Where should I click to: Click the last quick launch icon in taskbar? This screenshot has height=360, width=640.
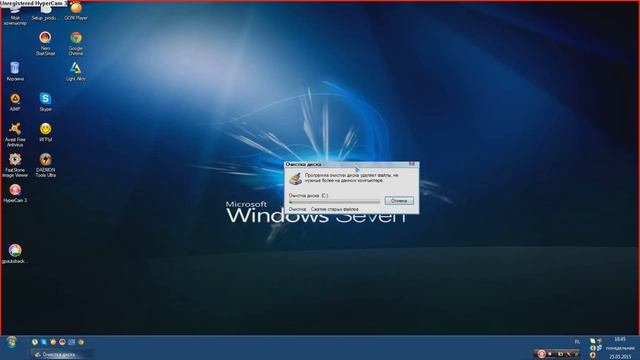pos(81,342)
